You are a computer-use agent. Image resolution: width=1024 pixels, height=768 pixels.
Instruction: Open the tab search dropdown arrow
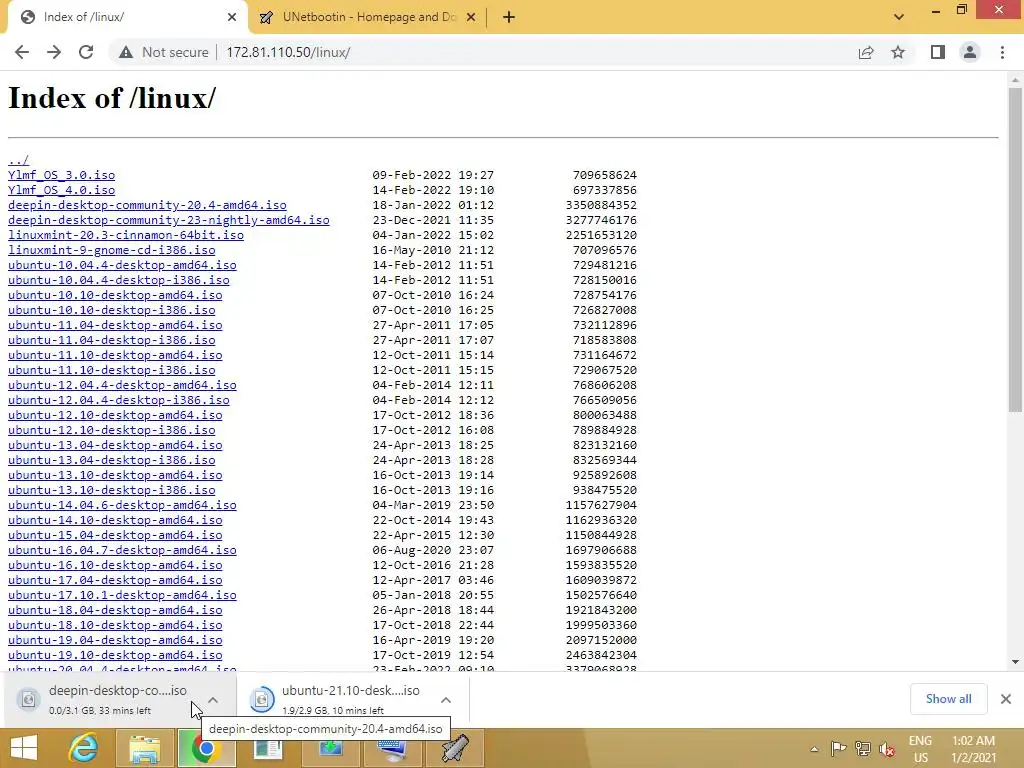point(899,17)
